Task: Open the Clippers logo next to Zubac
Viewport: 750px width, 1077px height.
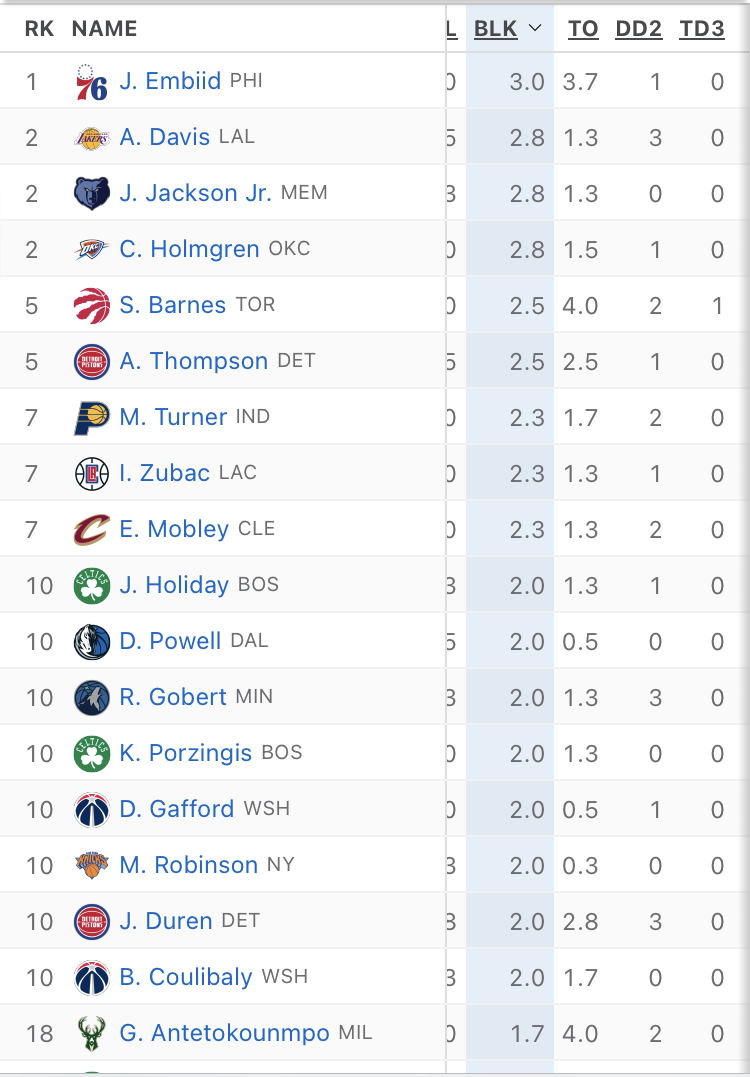Action: [x=91, y=474]
